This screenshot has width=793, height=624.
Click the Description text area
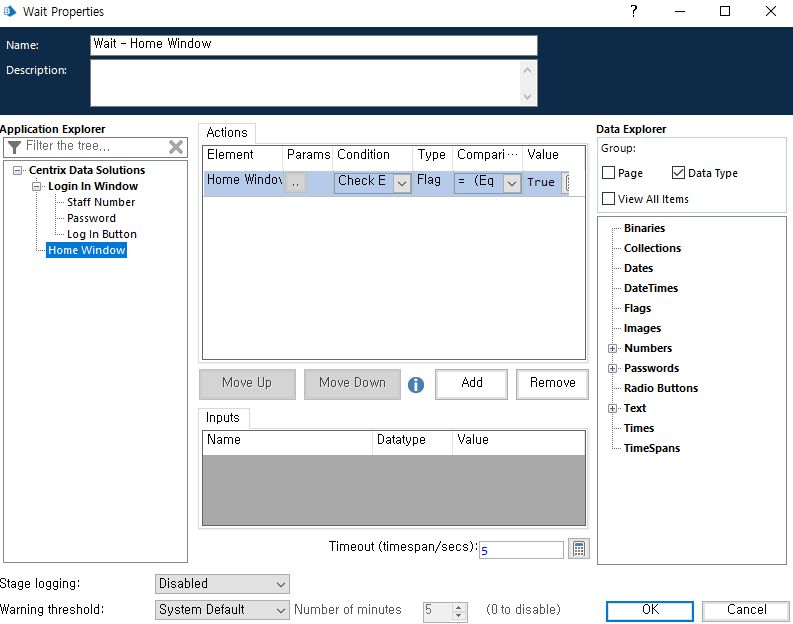(306, 83)
